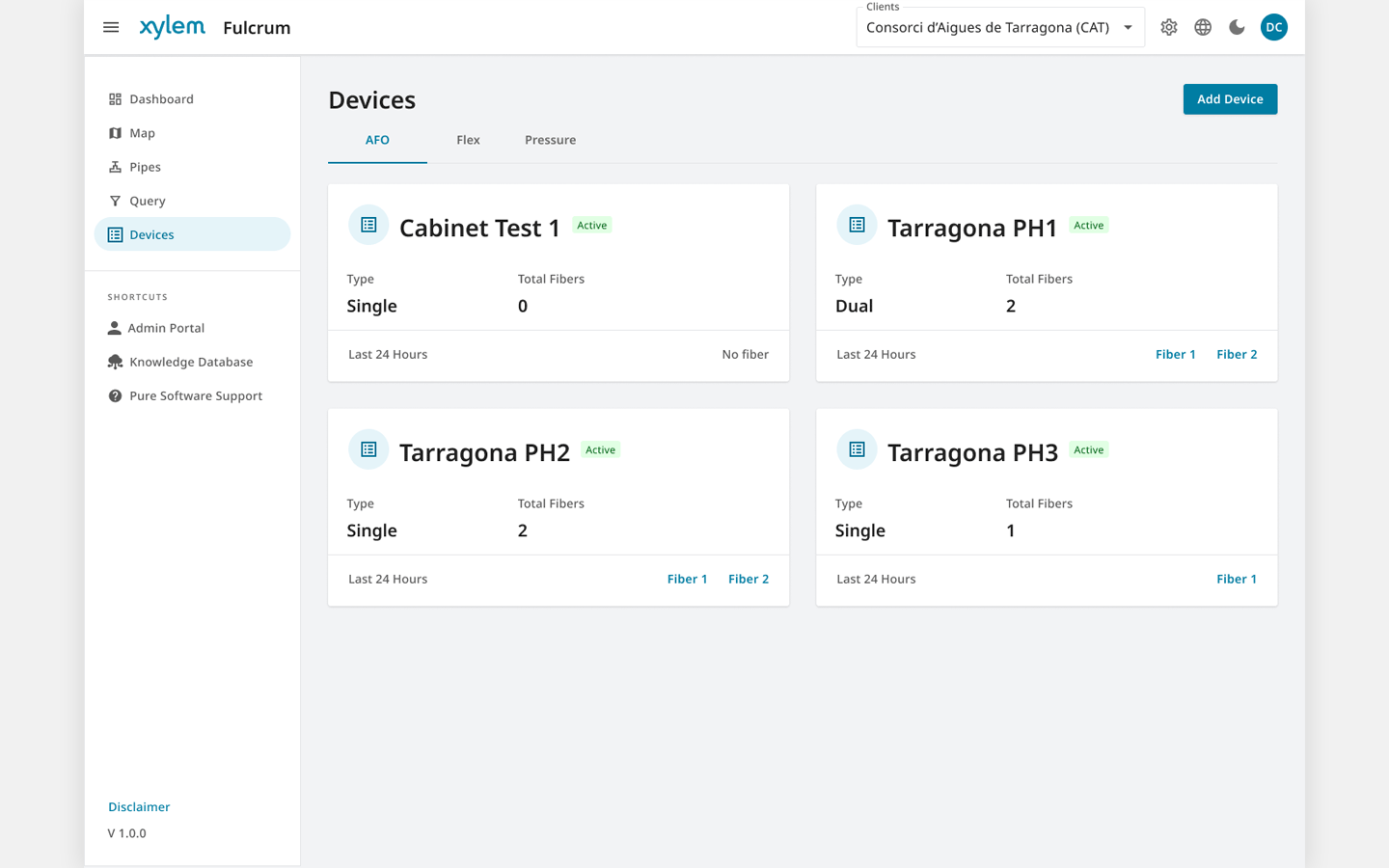The image size is (1389, 868).
Task: Click the settings gear icon
Action: coord(1169,27)
